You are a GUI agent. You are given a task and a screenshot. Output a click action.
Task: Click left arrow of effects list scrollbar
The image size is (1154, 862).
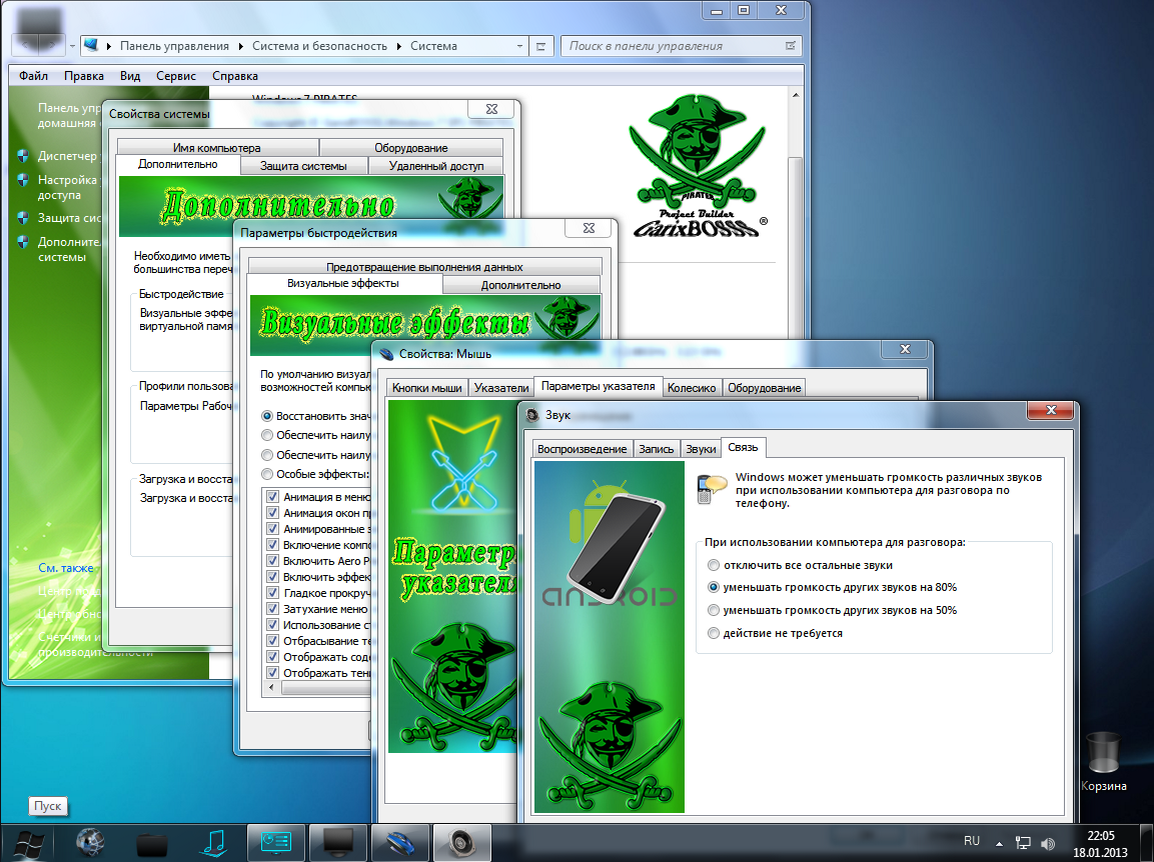click(x=272, y=688)
